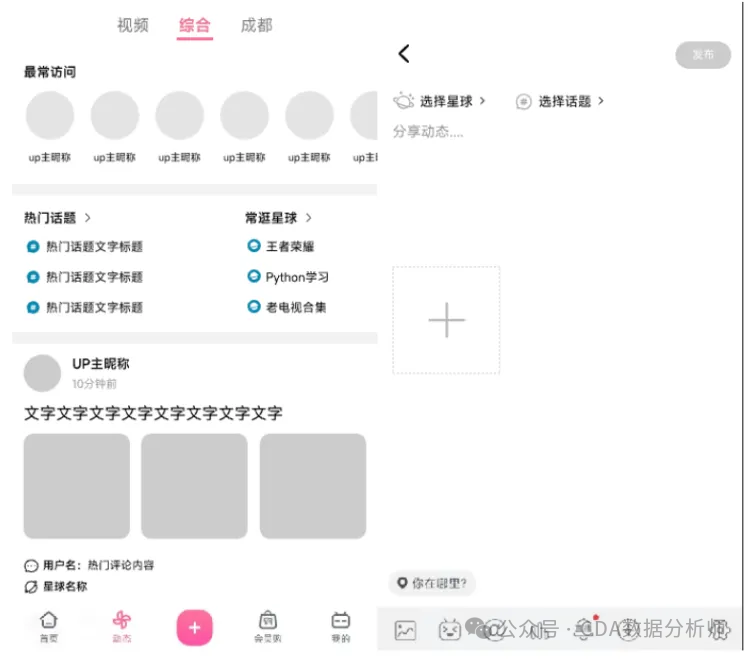Screen dimensions: 750x659
Task: Click the hashtag icon next to 选择话题
Action: (x=523, y=101)
